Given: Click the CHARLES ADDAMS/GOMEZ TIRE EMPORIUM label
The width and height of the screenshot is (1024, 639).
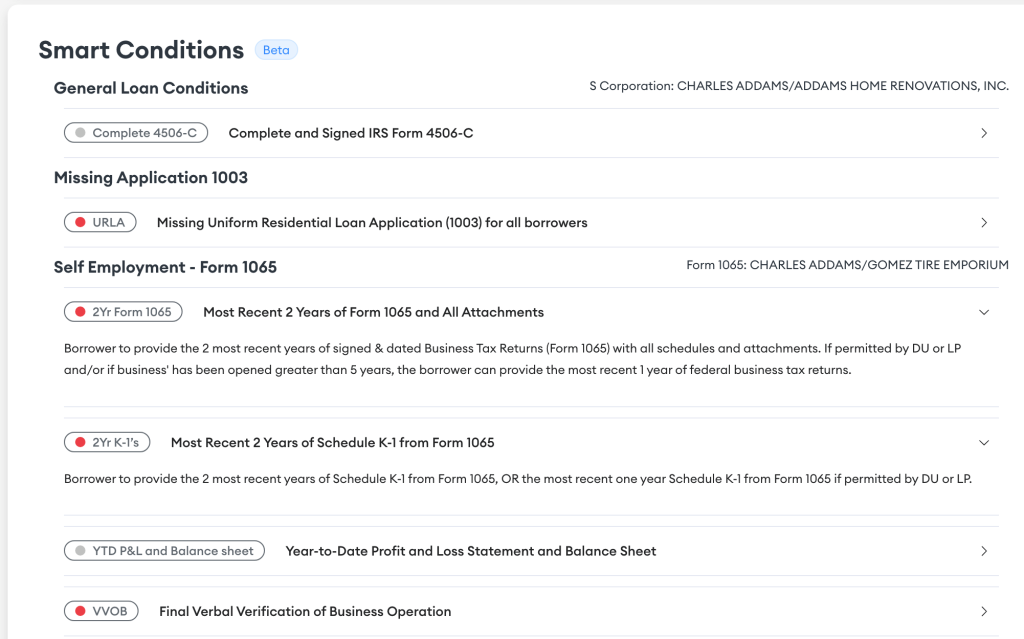Looking at the screenshot, I should tap(847, 264).
